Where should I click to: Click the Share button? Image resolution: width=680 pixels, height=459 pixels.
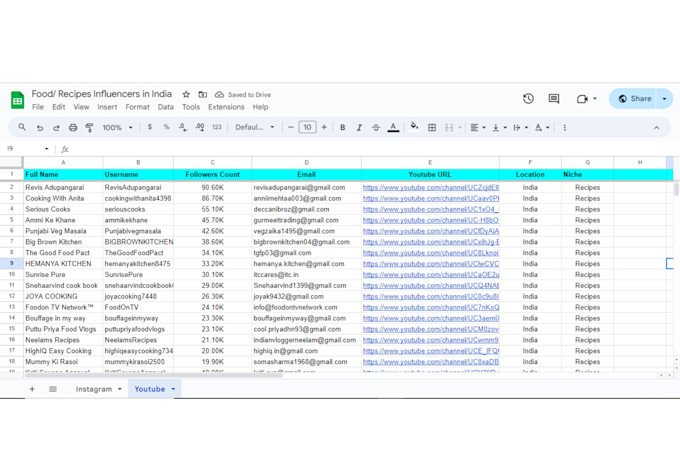coord(635,98)
